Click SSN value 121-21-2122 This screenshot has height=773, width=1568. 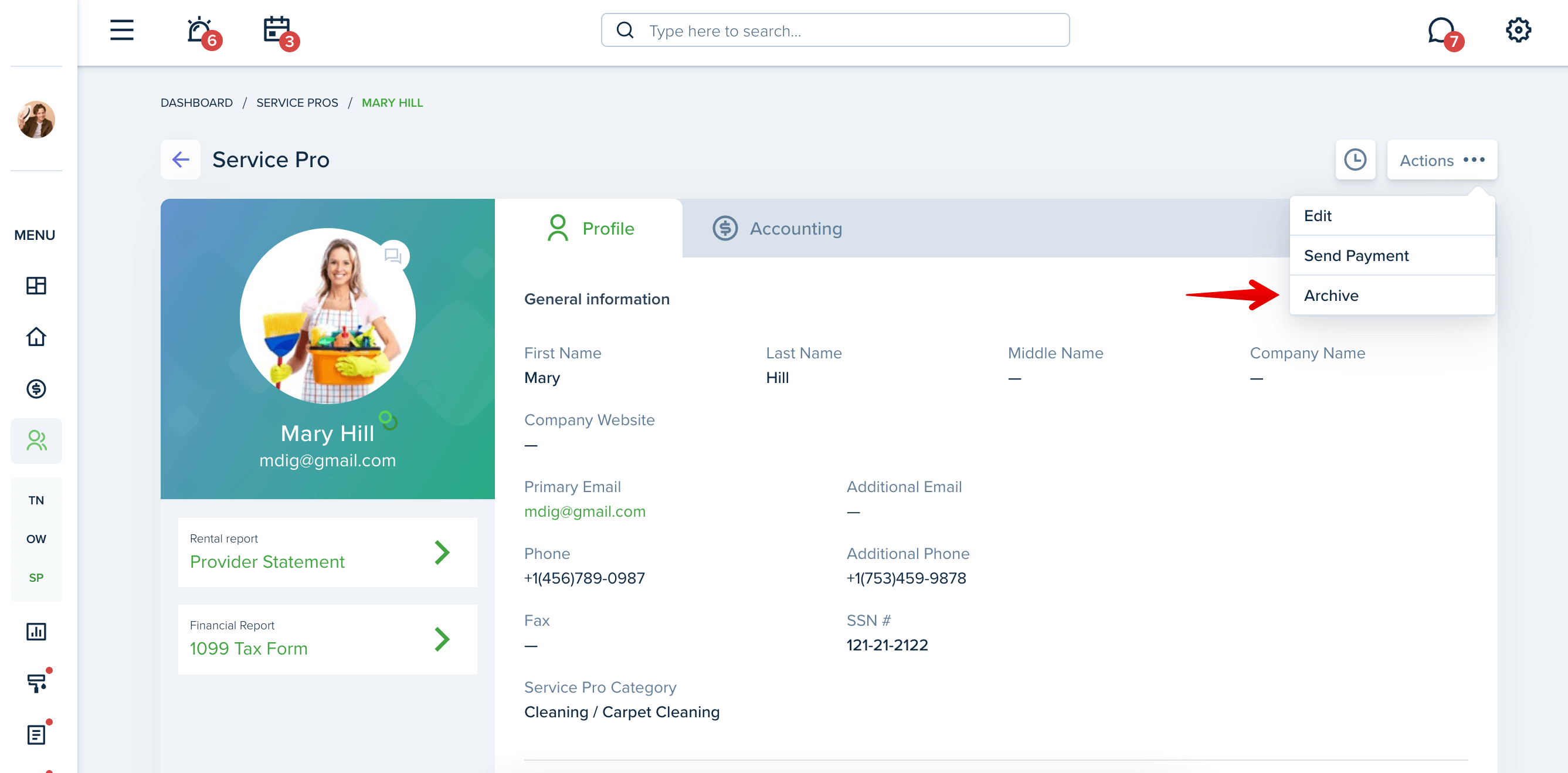pyautogui.click(x=887, y=645)
